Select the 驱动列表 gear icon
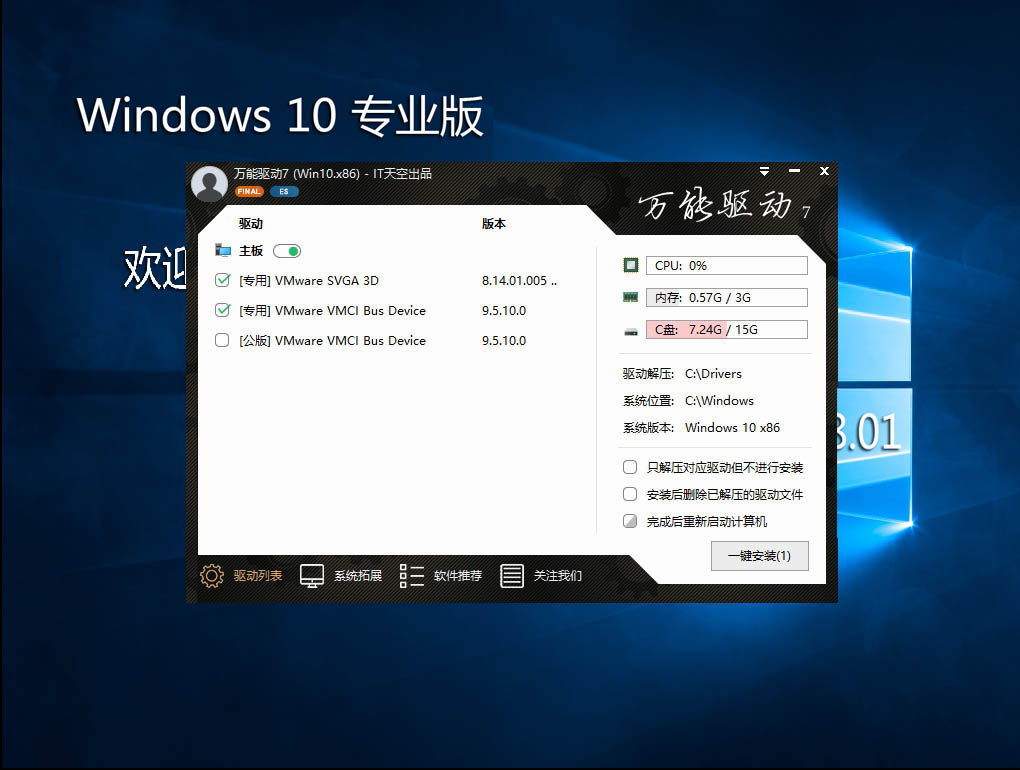 211,576
